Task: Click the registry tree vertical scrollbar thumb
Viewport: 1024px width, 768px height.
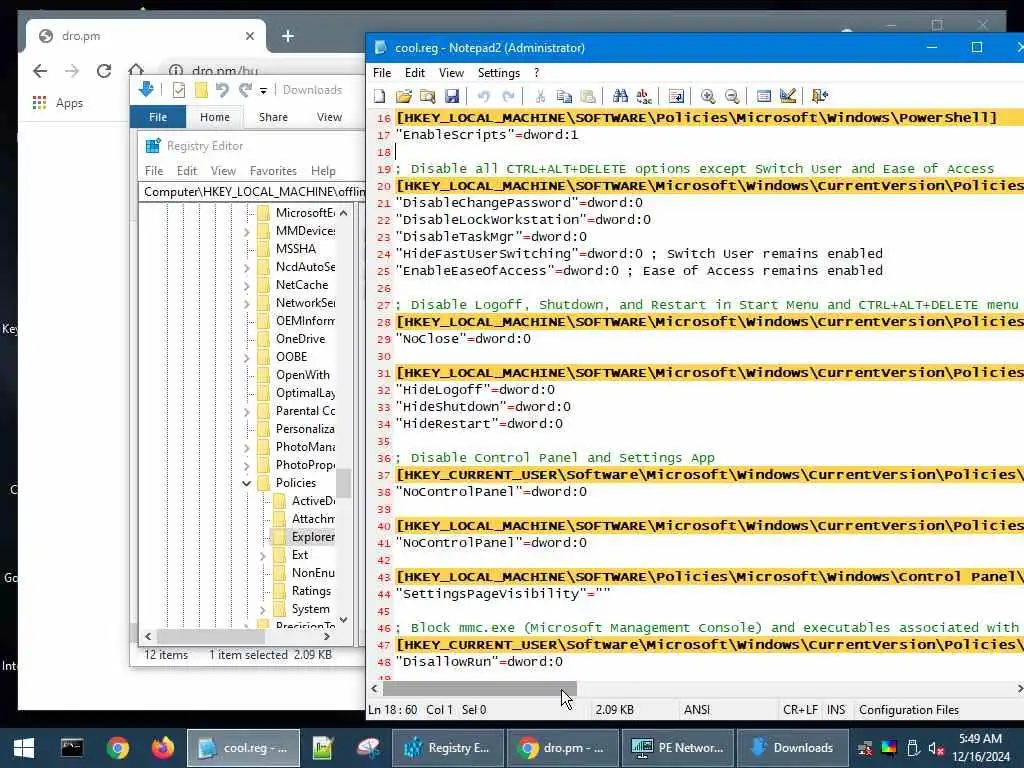Action: tap(344, 484)
